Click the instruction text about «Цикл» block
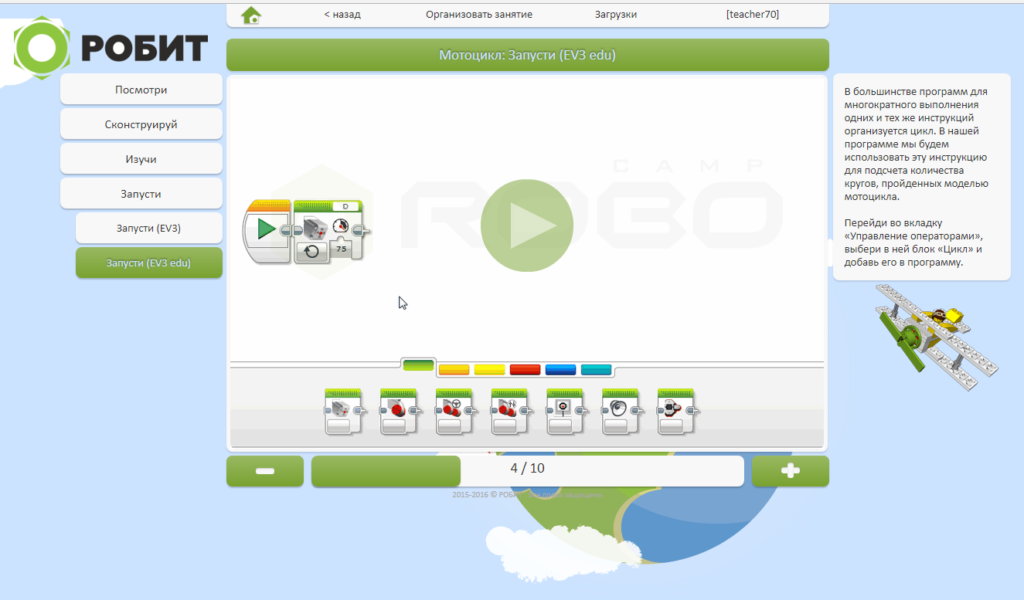Viewport: 1024px width, 600px height. pos(913,242)
